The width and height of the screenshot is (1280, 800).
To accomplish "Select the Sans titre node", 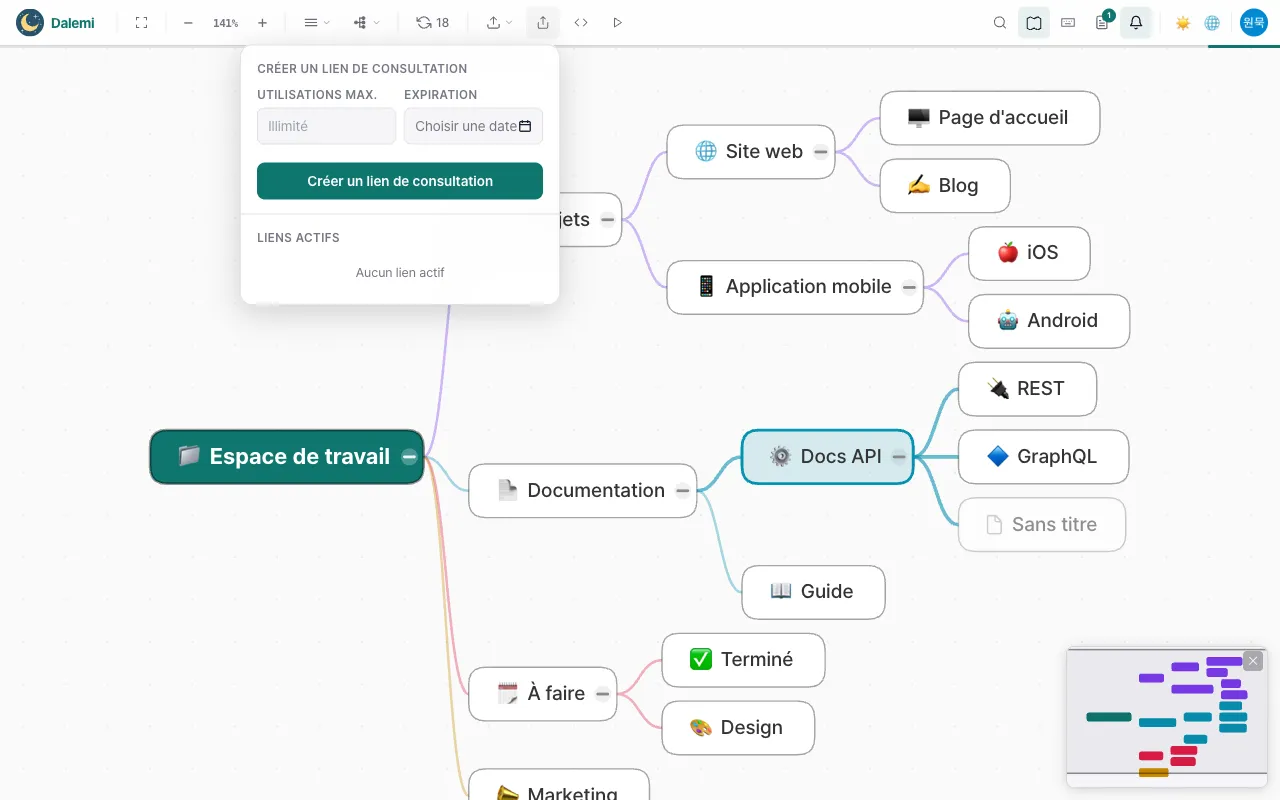I will (1042, 525).
